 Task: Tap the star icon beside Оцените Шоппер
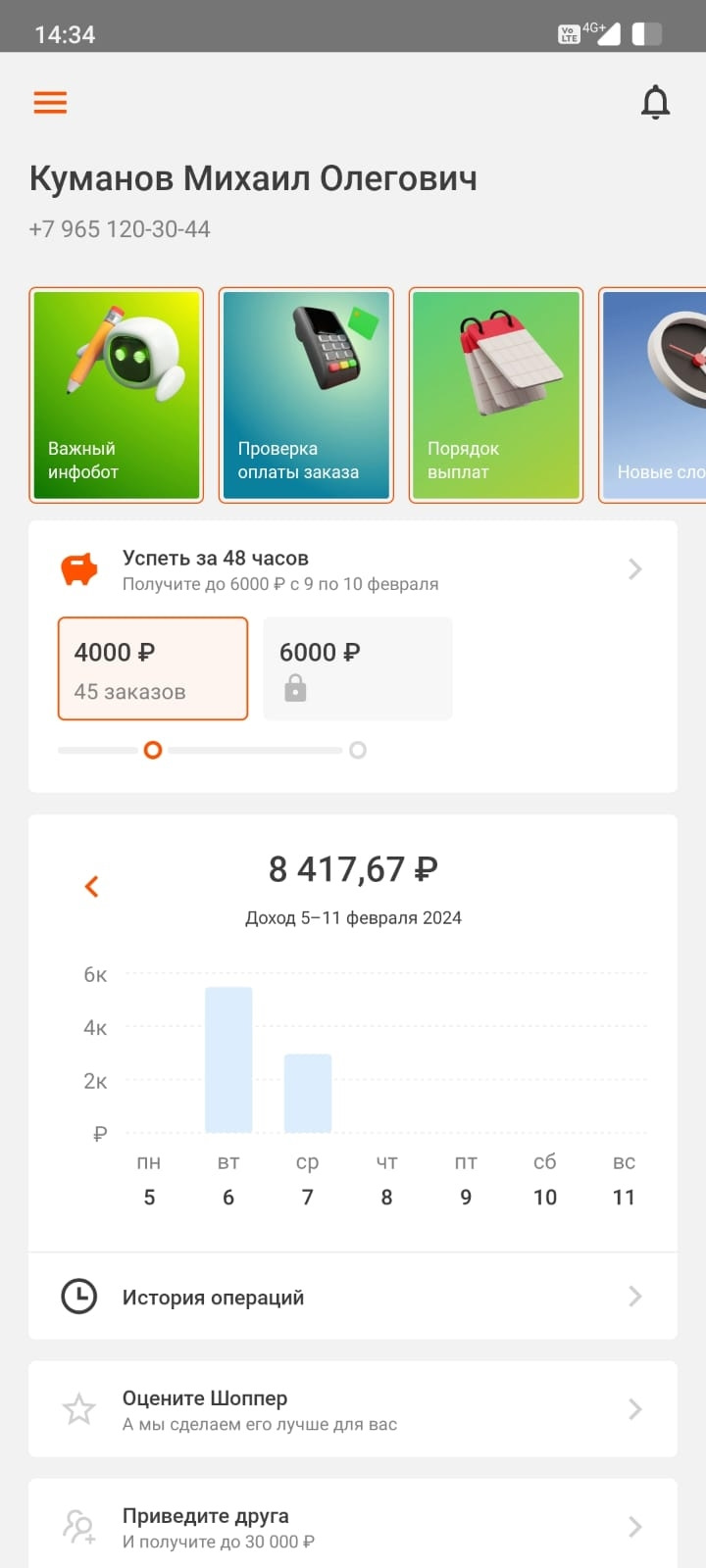click(79, 1409)
